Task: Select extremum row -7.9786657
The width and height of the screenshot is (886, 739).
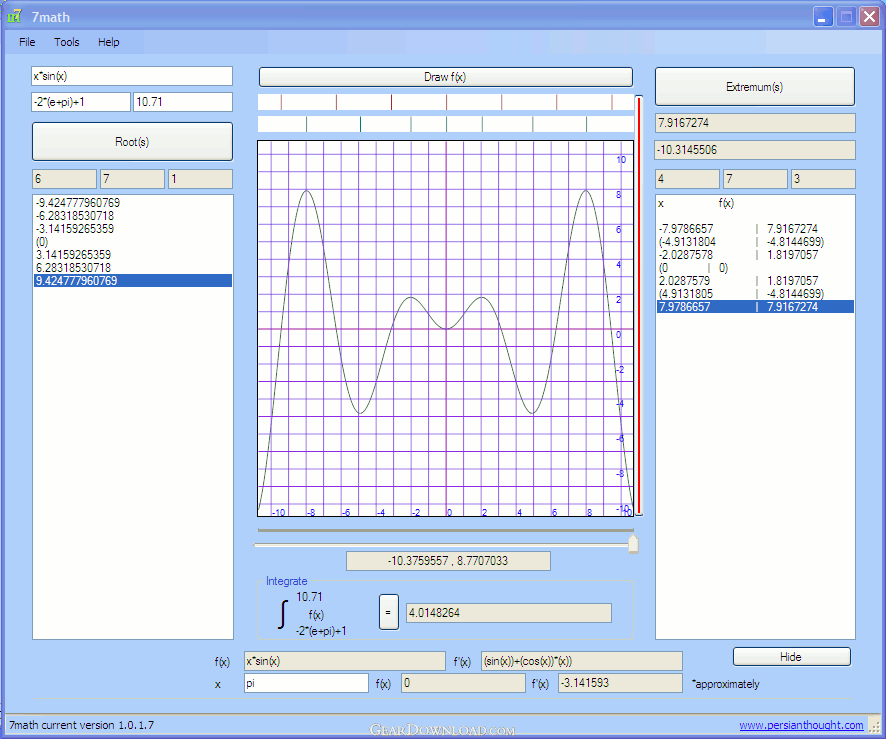Action: [755, 229]
